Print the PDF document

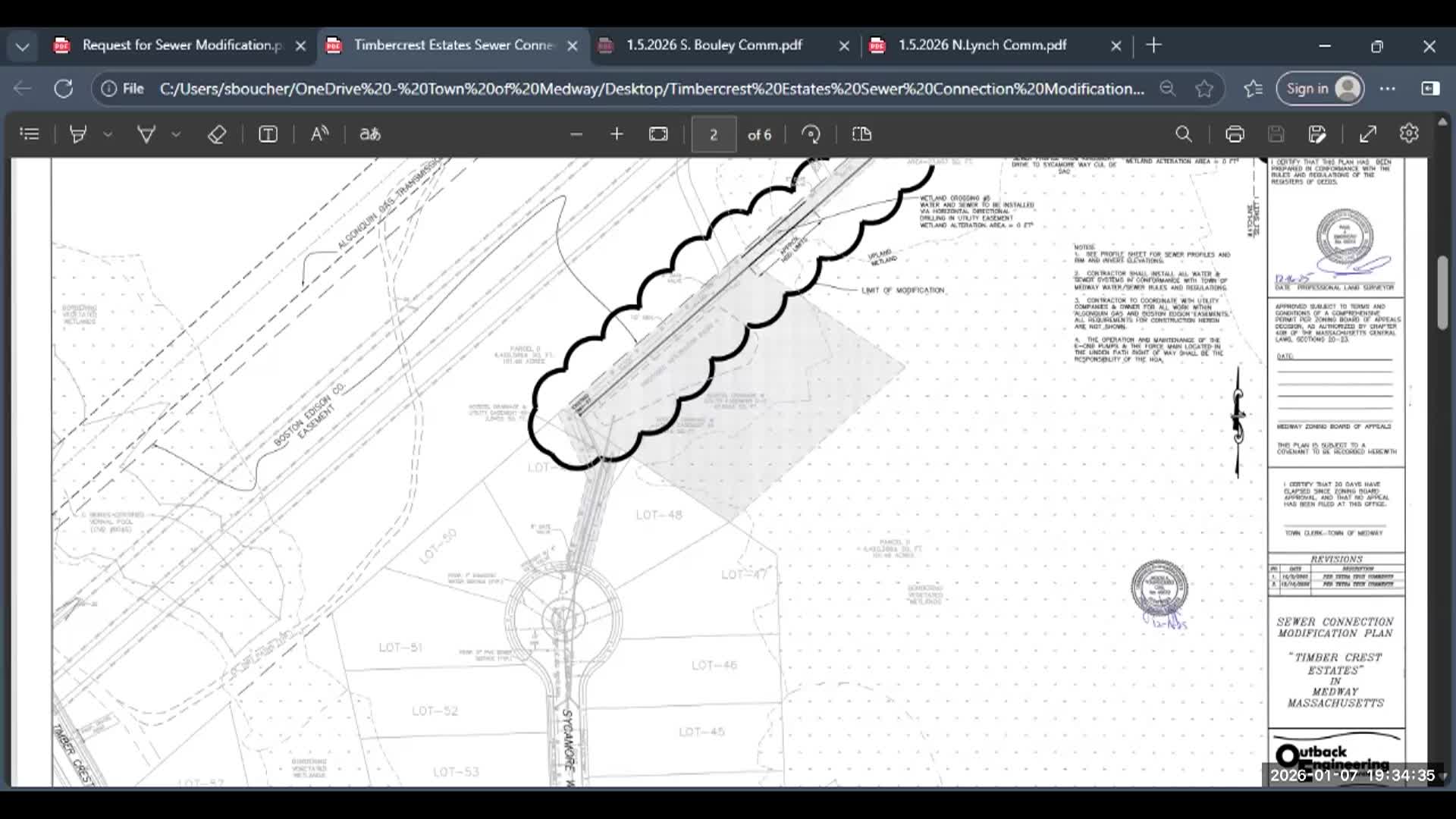[x=1235, y=134]
